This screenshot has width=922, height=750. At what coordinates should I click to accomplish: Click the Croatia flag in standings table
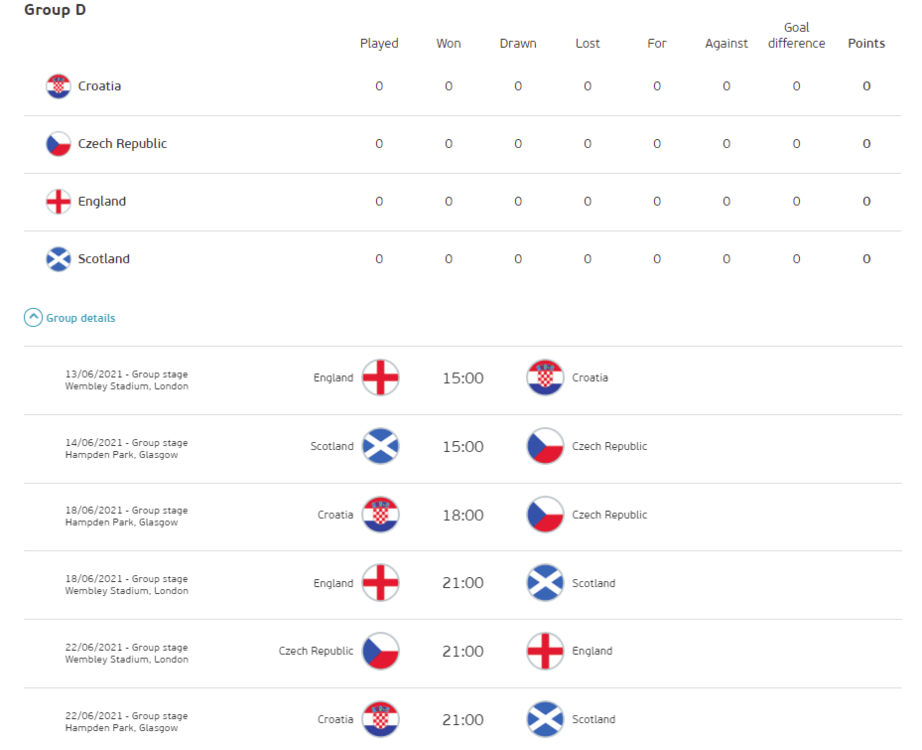click(x=59, y=86)
